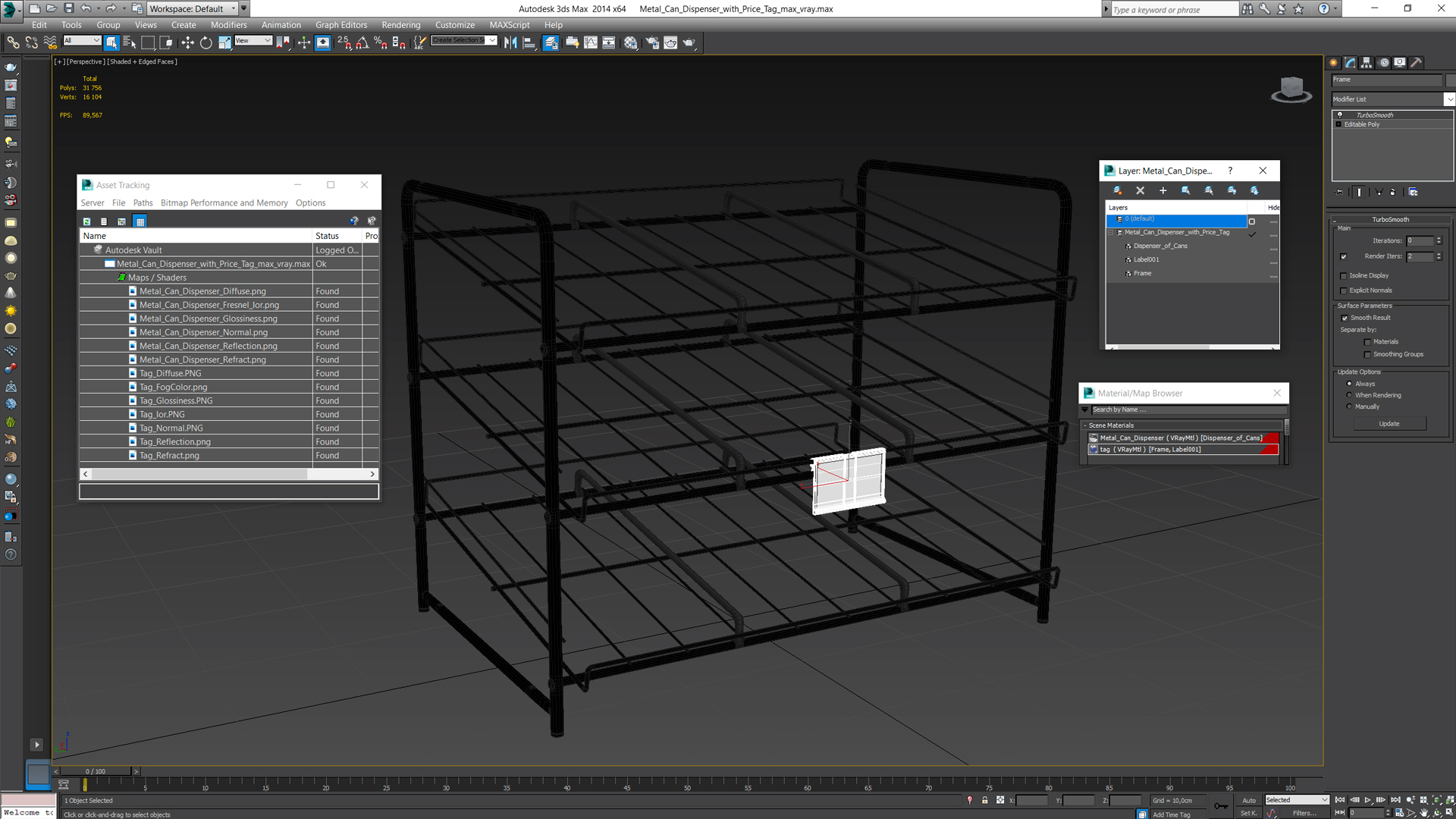
Task: Select Metal_Can_Dispenser material swatch in browser
Action: click(1093, 438)
